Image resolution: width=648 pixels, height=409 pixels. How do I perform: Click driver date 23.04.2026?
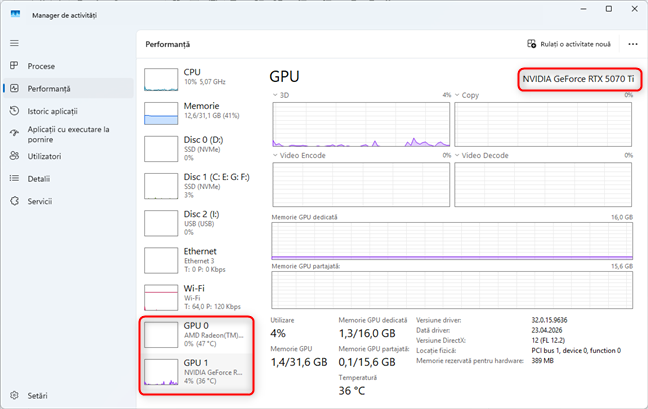click(x=547, y=330)
